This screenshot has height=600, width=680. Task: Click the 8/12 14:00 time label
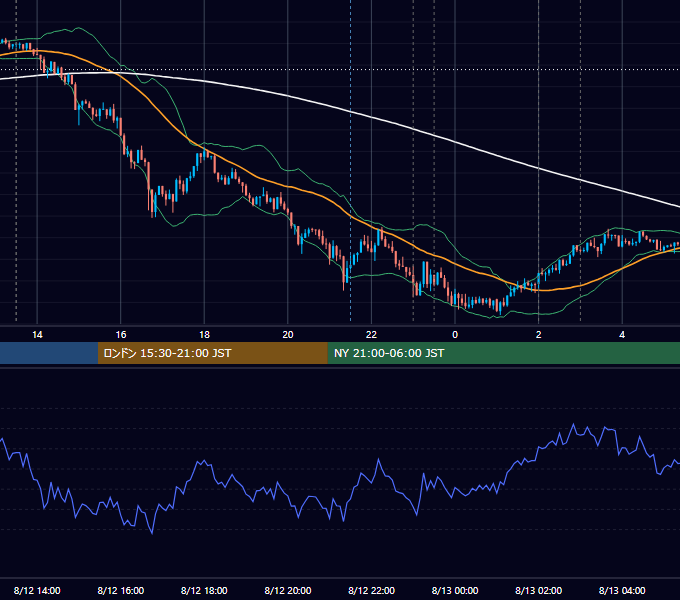37,590
